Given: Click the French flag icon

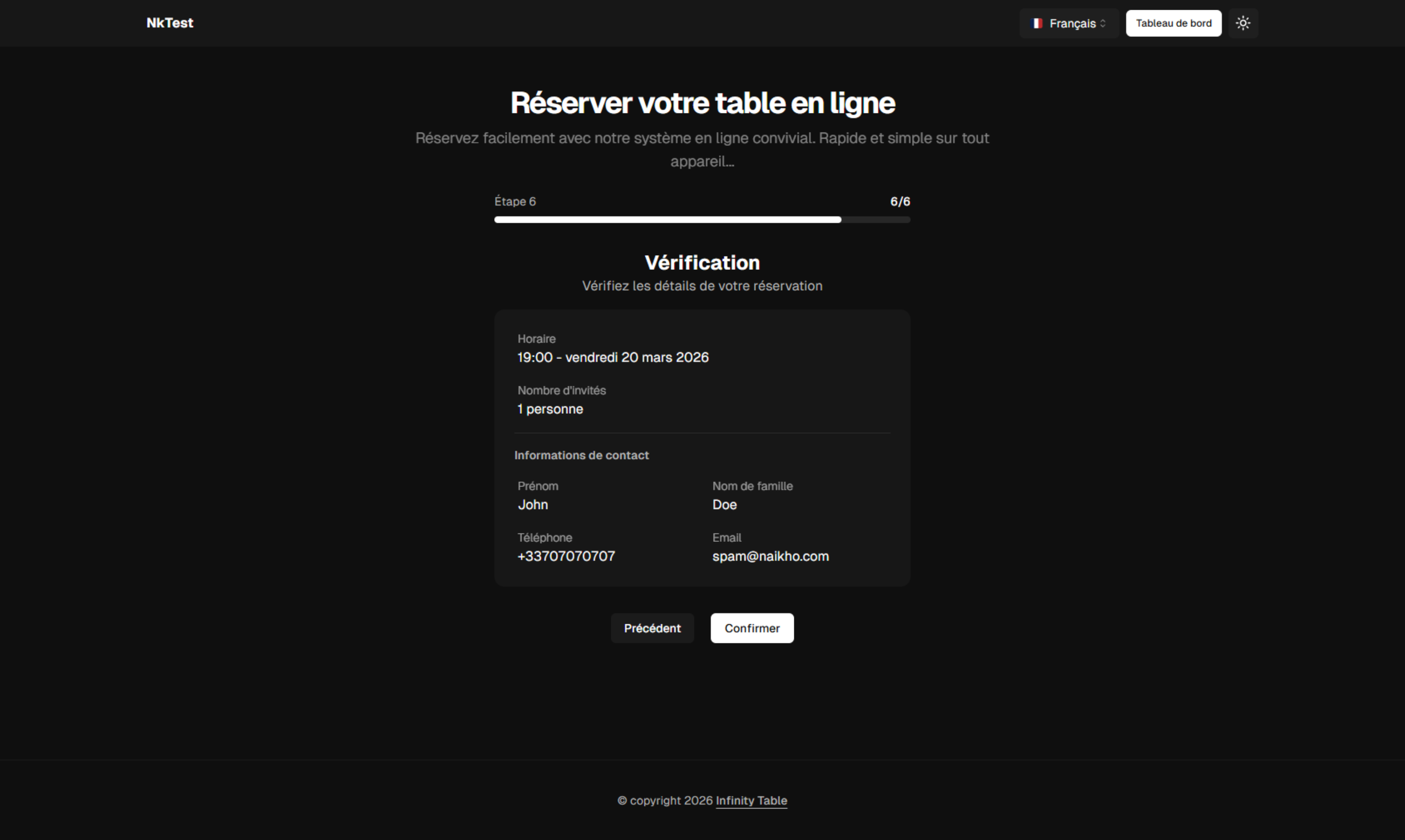Looking at the screenshot, I should (1037, 23).
